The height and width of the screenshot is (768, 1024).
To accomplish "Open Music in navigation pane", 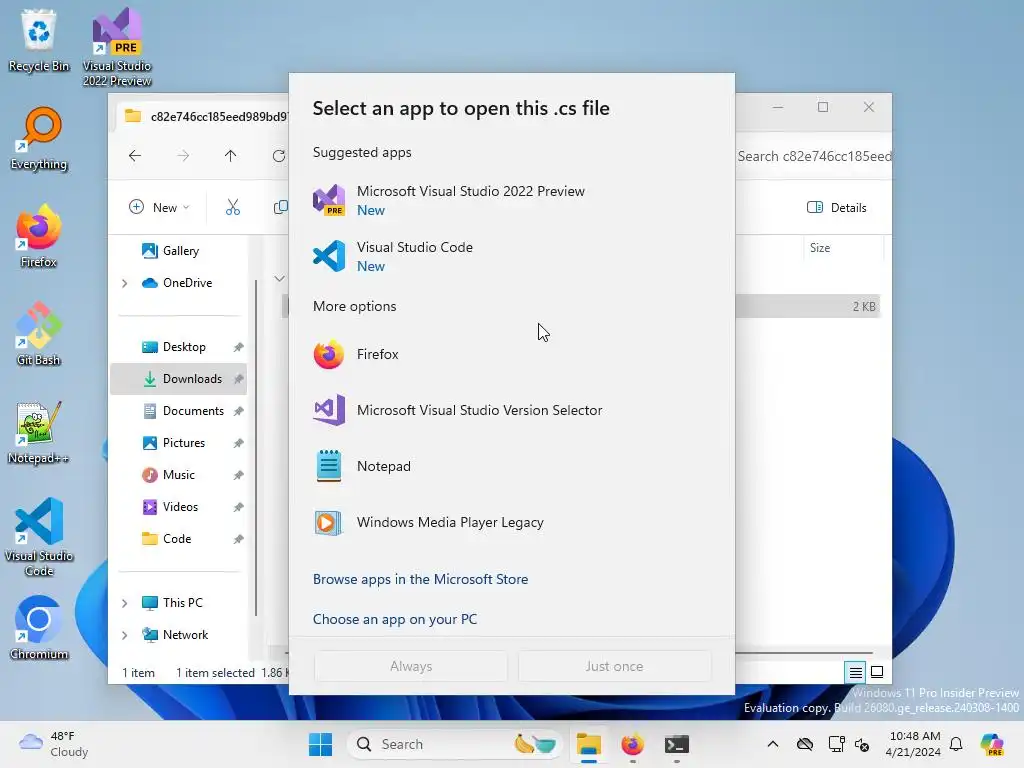I will (178, 475).
